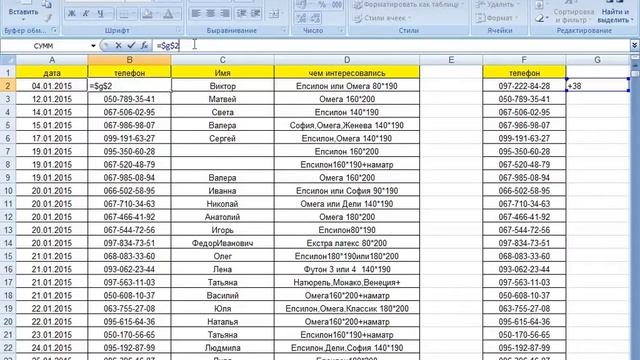Click the thousands separator 000 icon
Screen dimensions: 640x360
(337, 4)
